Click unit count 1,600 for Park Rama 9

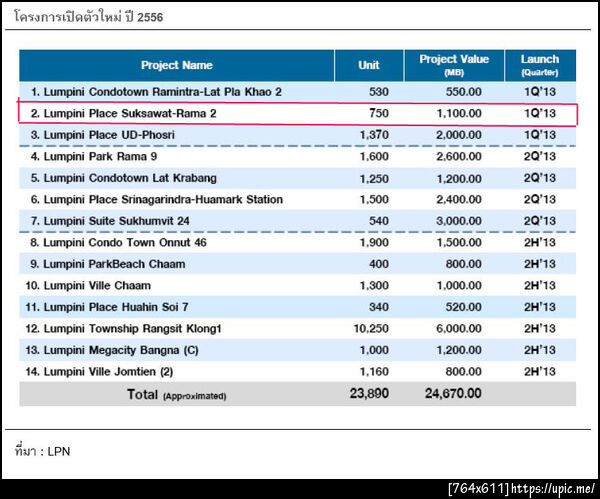tap(374, 156)
